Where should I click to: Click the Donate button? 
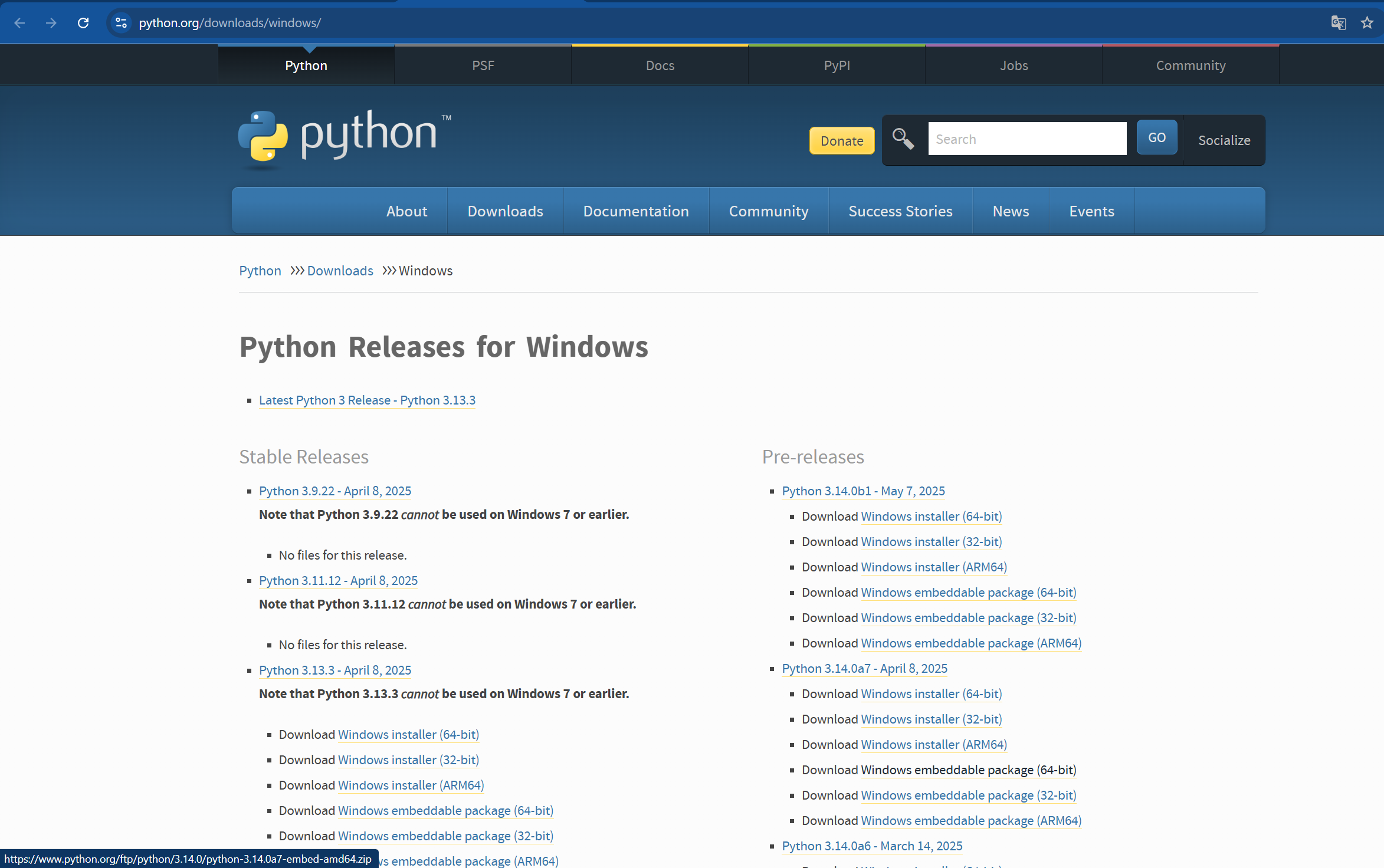(x=842, y=141)
